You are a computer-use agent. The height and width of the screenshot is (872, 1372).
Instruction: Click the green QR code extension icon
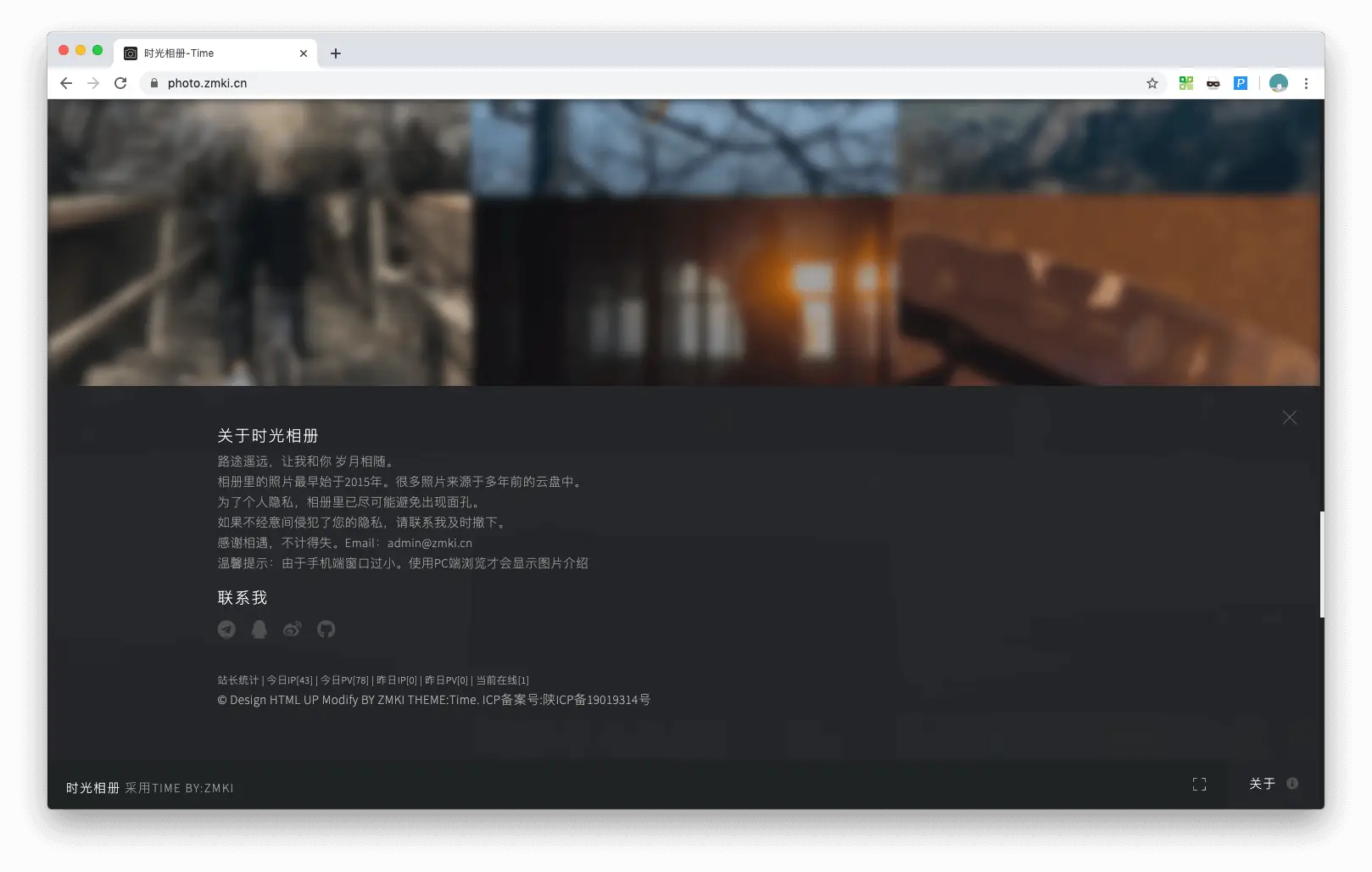(1185, 83)
